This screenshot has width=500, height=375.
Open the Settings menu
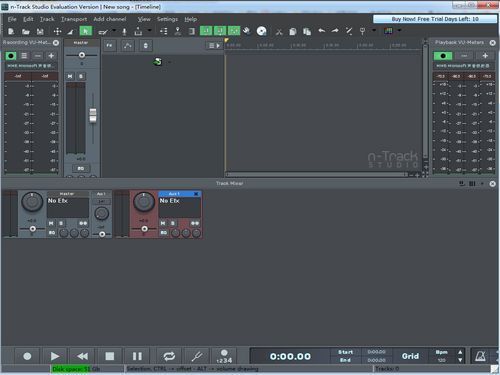pos(167,19)
